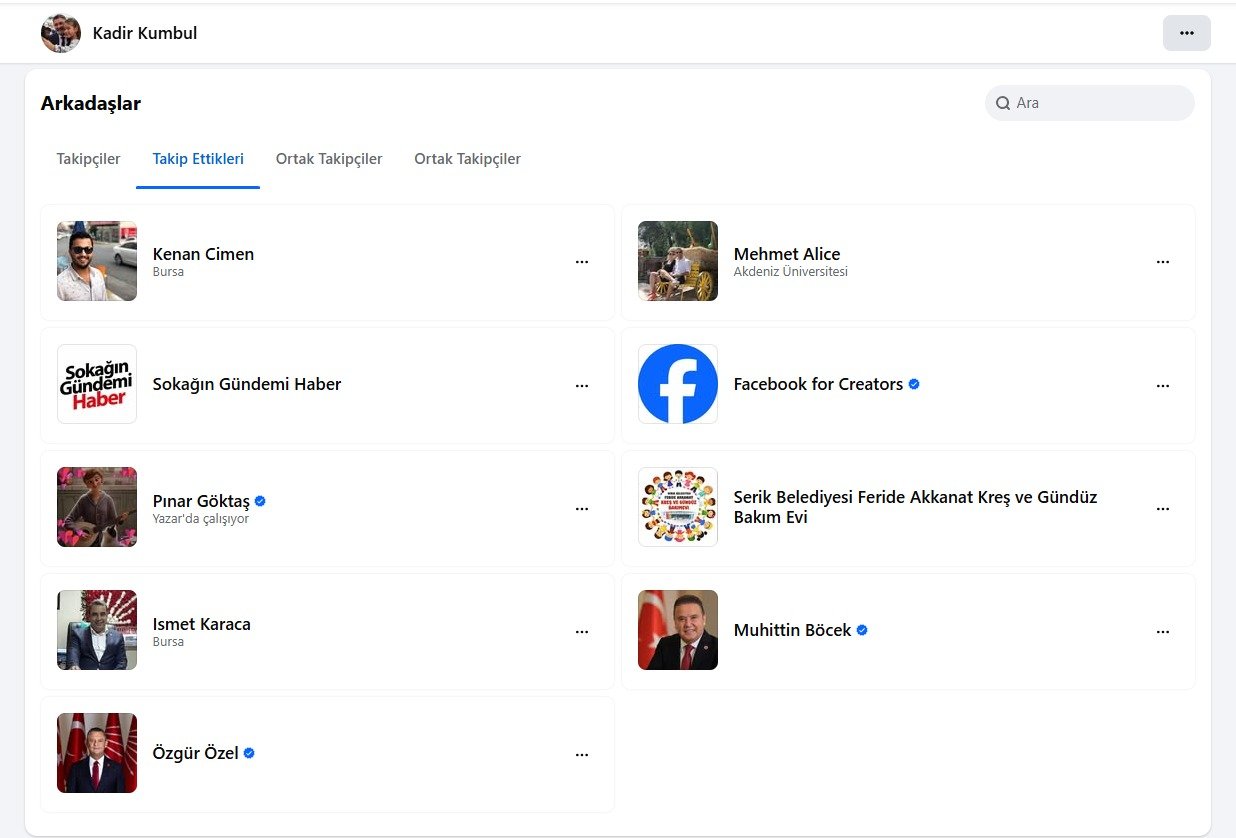Open Kenan Cimen's profile name link
1236x838 pixels.
point(203,254)
